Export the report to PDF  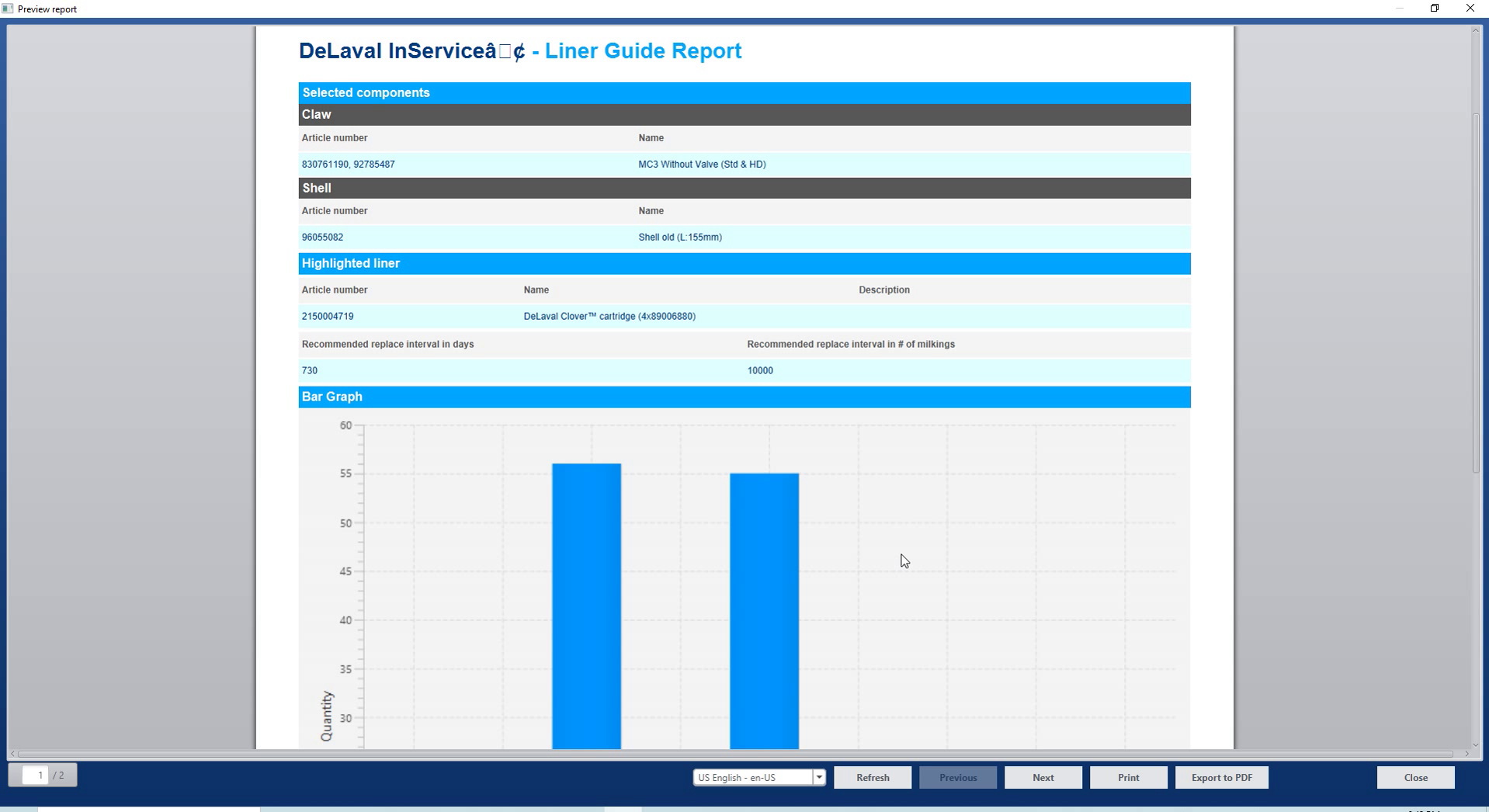[x=1222, y=777]
